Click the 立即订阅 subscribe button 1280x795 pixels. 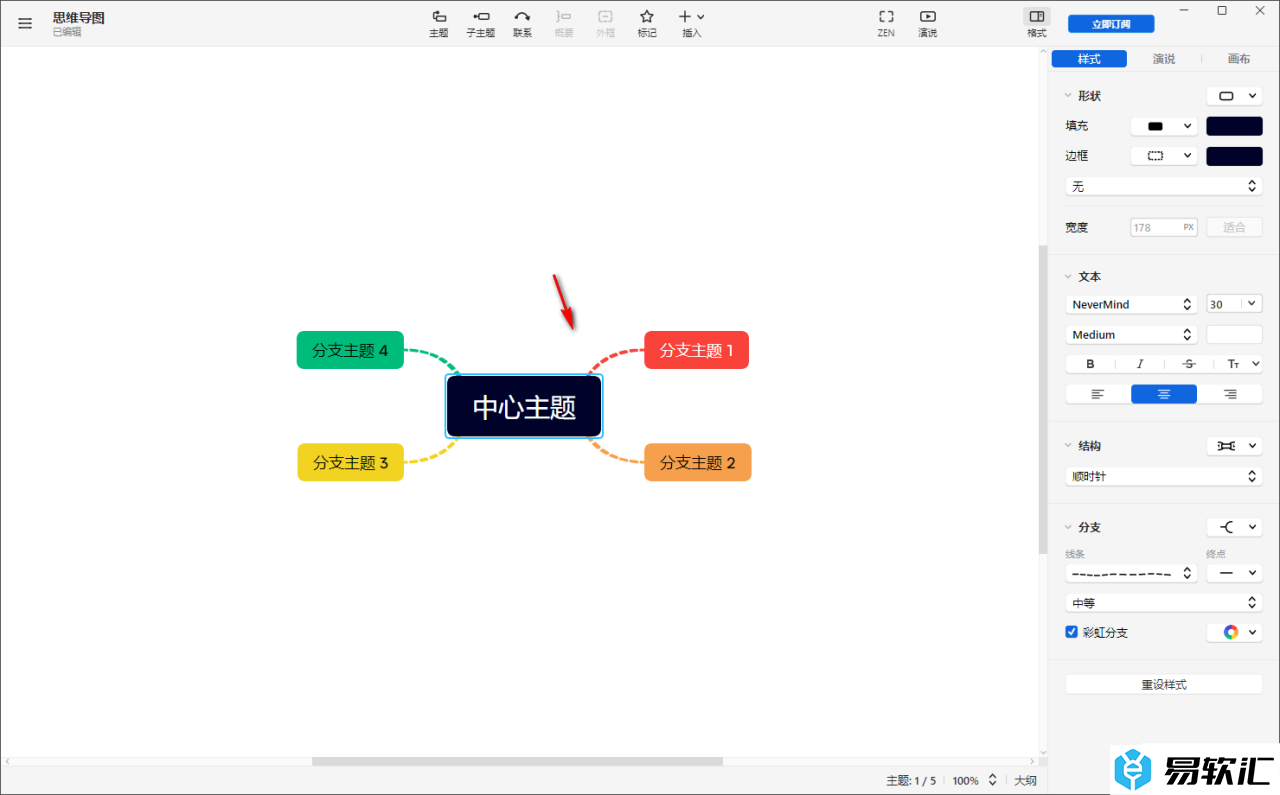pos(1111,24)
